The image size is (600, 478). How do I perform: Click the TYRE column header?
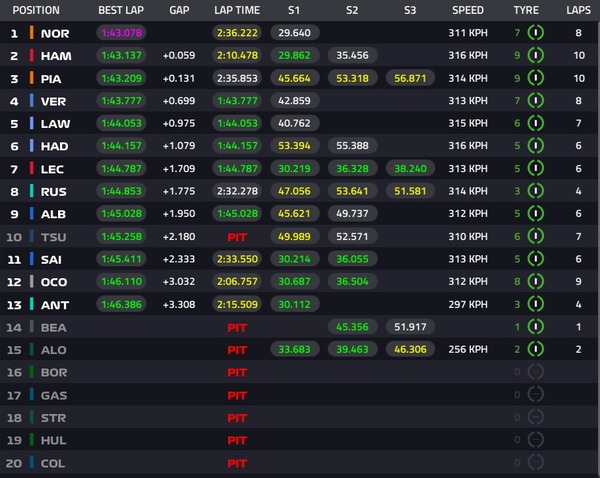coord(526,9)
